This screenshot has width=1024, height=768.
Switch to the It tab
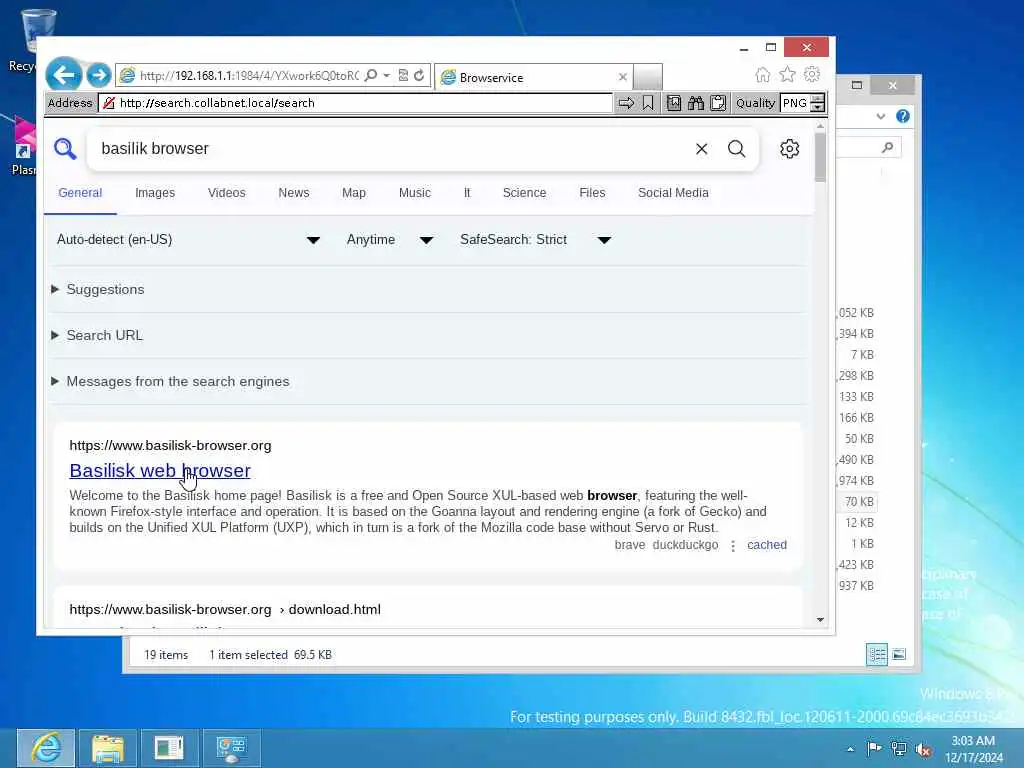click(467, 193)
